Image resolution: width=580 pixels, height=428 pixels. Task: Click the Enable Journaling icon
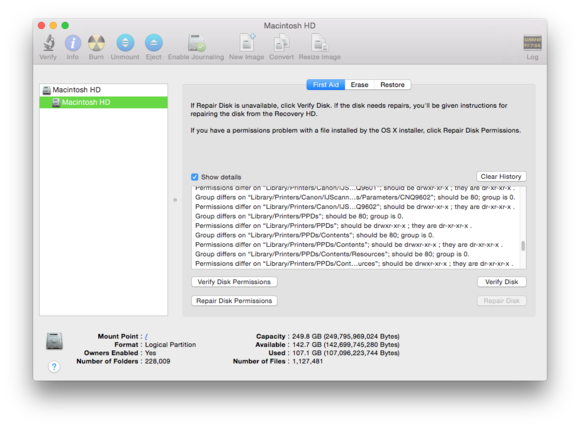pos(196,43)
